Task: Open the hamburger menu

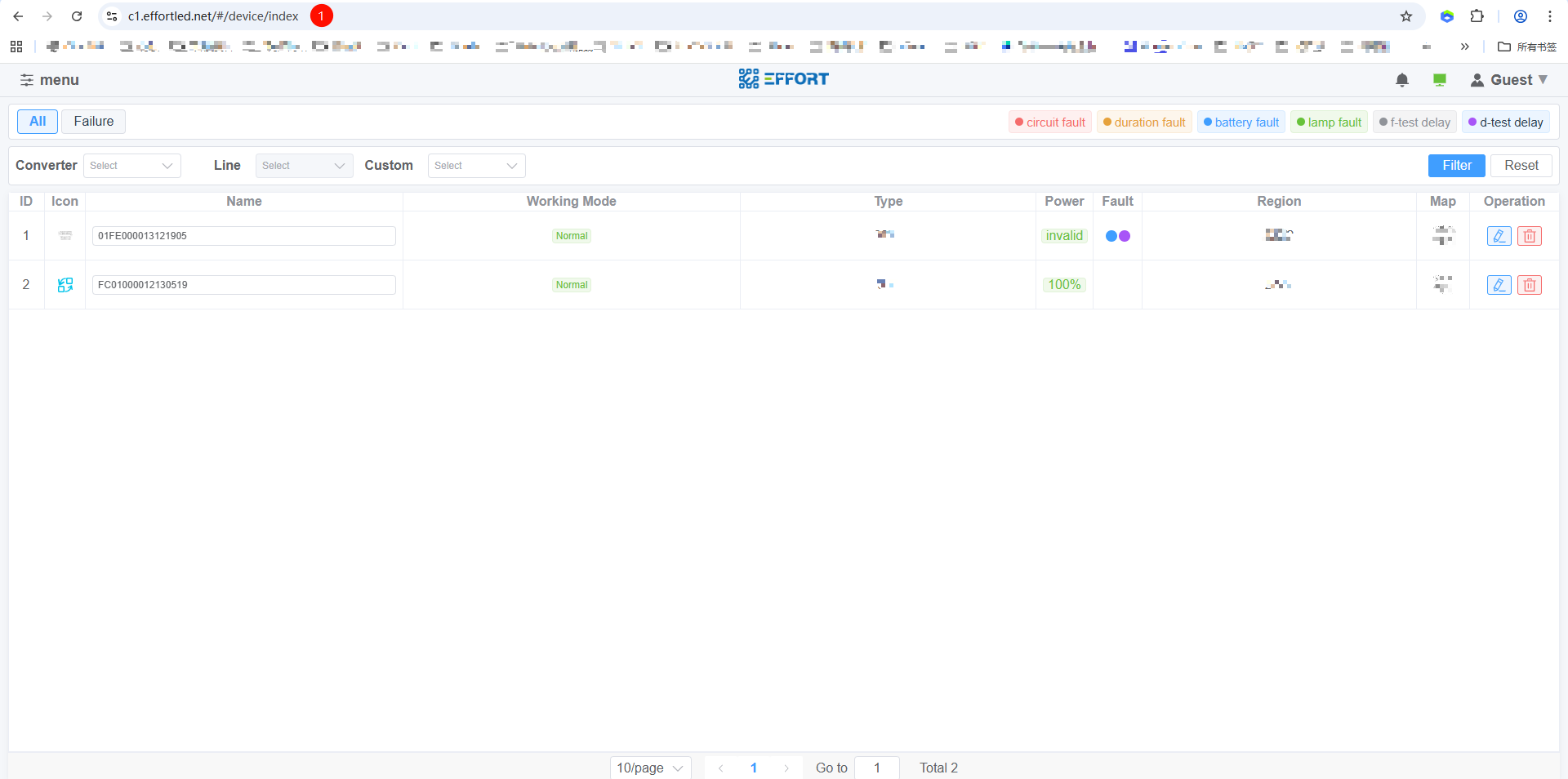Action: (x=49, y=80)
